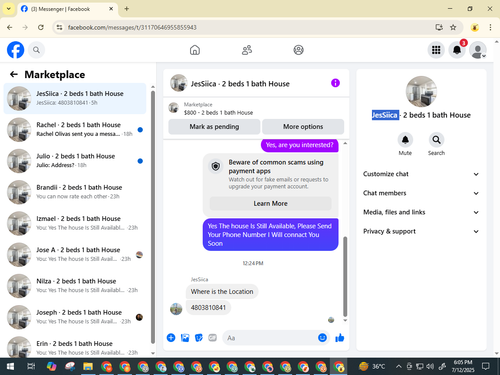Open Julio conversation in chat list
Viewport: 500px width, 375px height.
click(x=75, y=161)
